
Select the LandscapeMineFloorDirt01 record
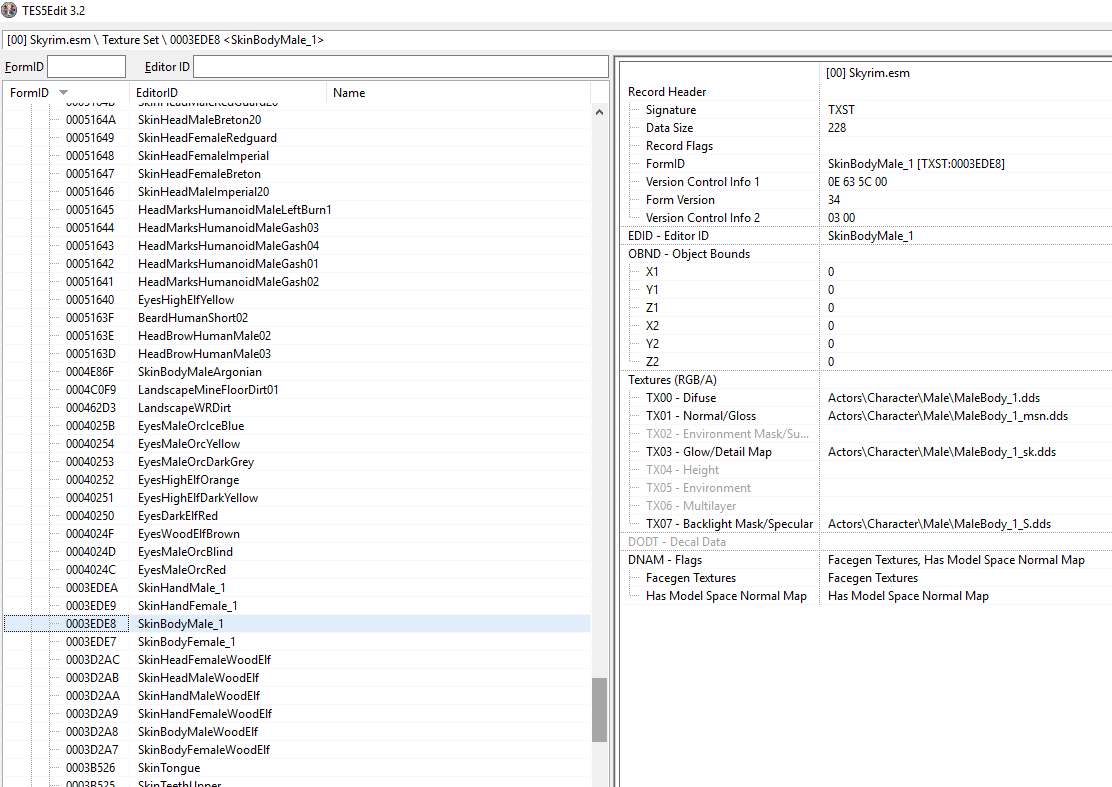coord(296,390)
